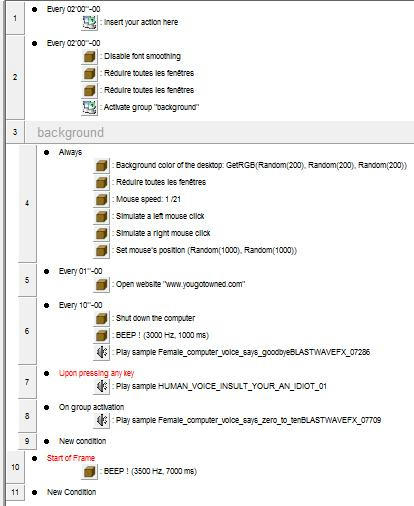
Task: Click the speaker icon for the zero_to_ten sample
Action: tap(101, 420)
